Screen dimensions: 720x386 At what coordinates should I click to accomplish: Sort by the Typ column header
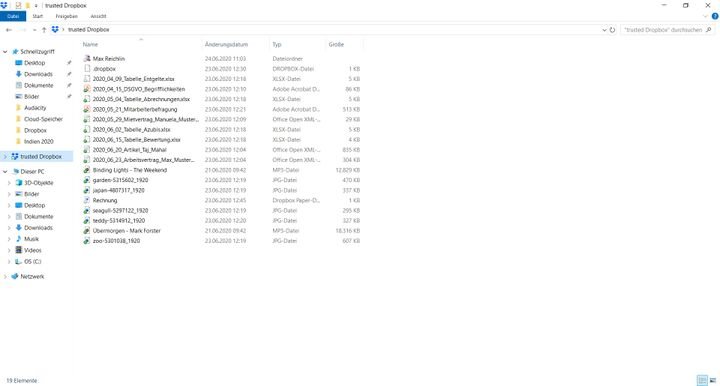coord(276,45)
